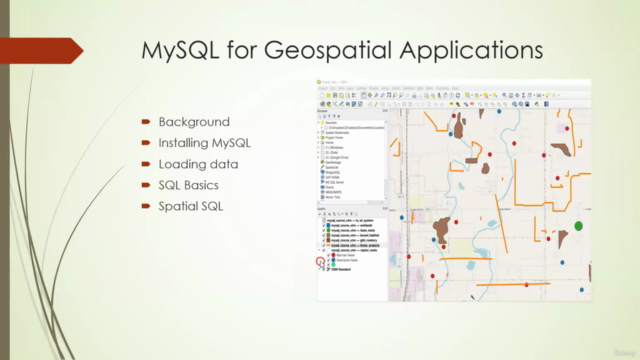The image size is (640, 360).
Task: Click the 'Loading data' bullet text
Action: tap(198, 164)
